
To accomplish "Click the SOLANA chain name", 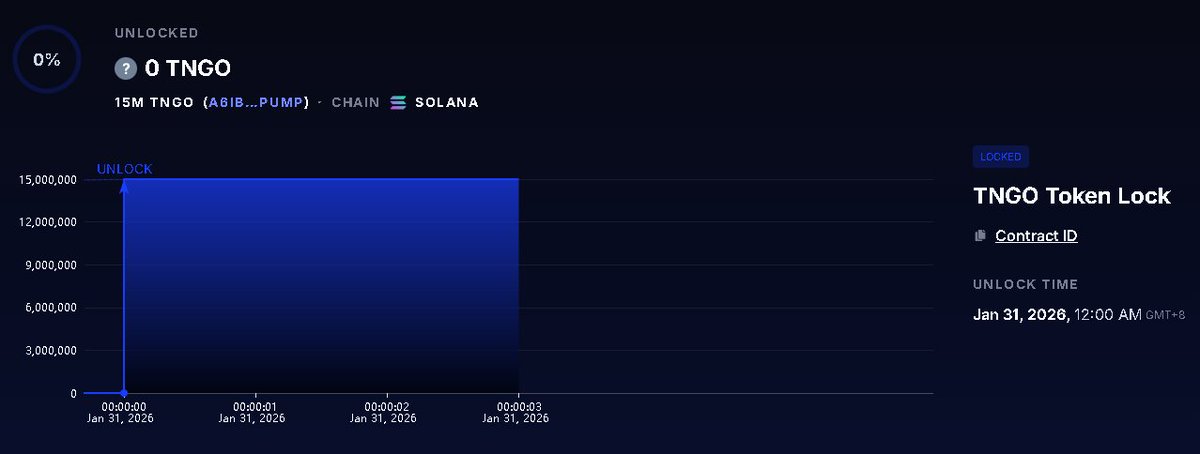I will tap(447, 102).
